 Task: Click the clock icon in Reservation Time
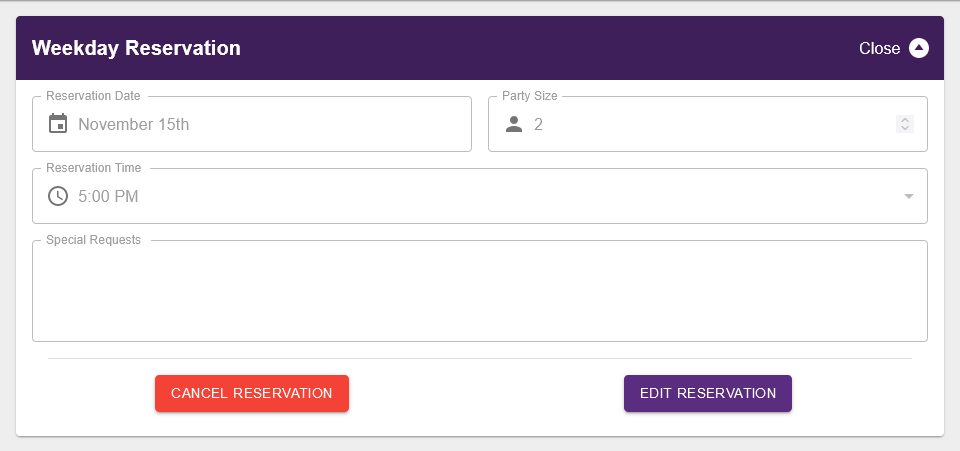click(58, 196)
